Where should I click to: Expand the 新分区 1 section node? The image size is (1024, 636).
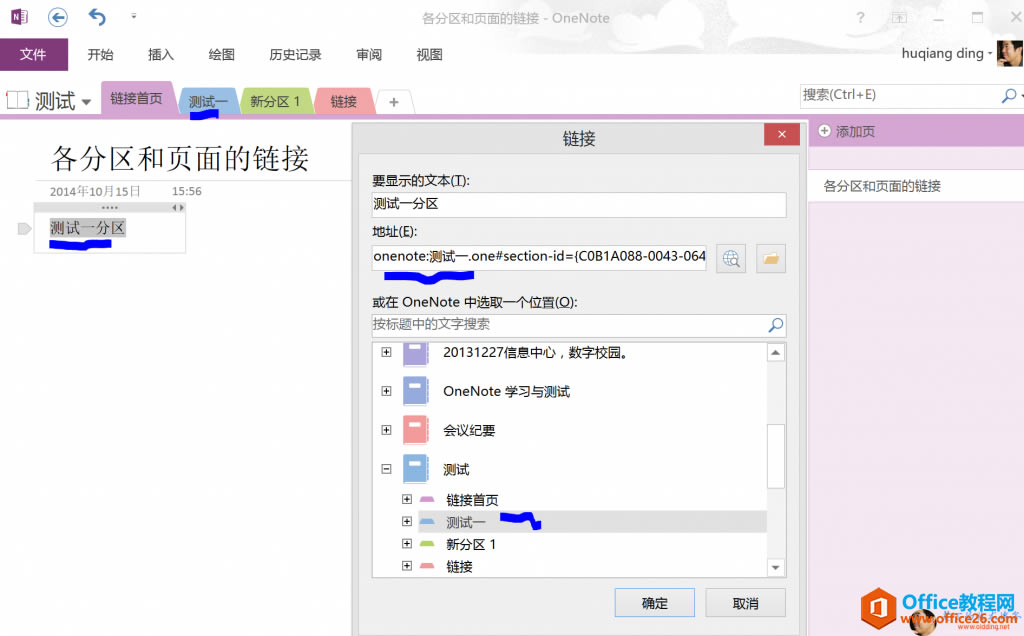point(407,544)
